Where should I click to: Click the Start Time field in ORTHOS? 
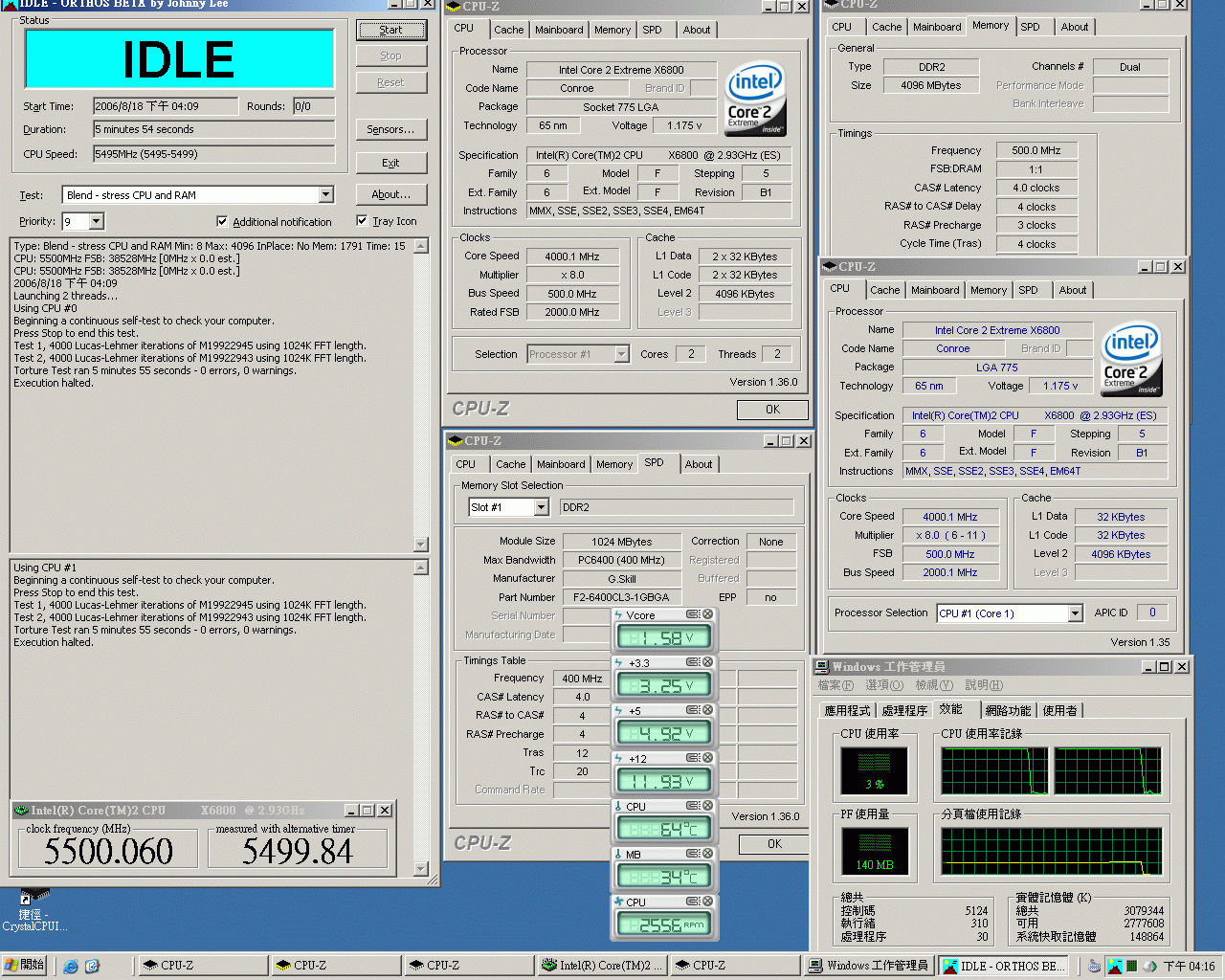coord(166,106)
